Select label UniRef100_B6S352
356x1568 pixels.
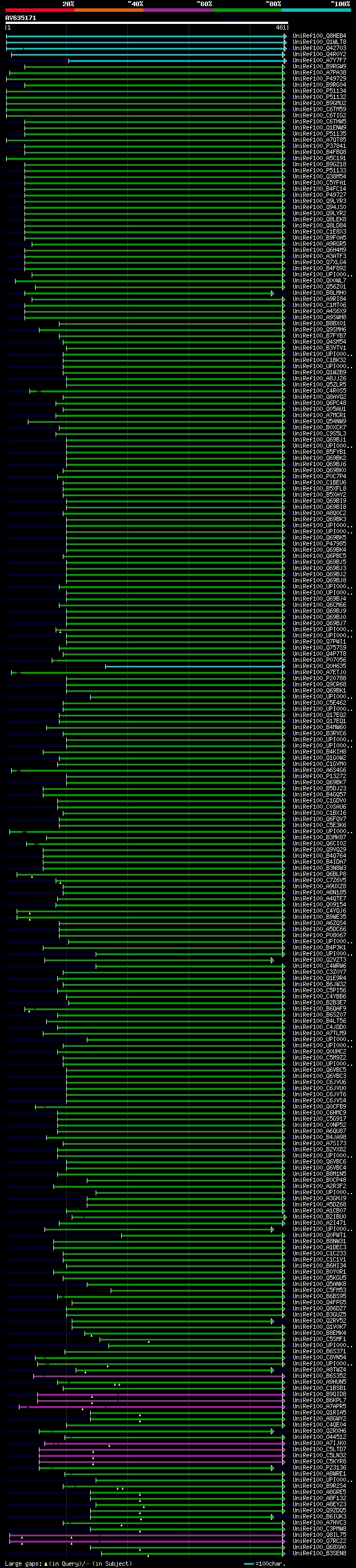(x=319, y=1376)
